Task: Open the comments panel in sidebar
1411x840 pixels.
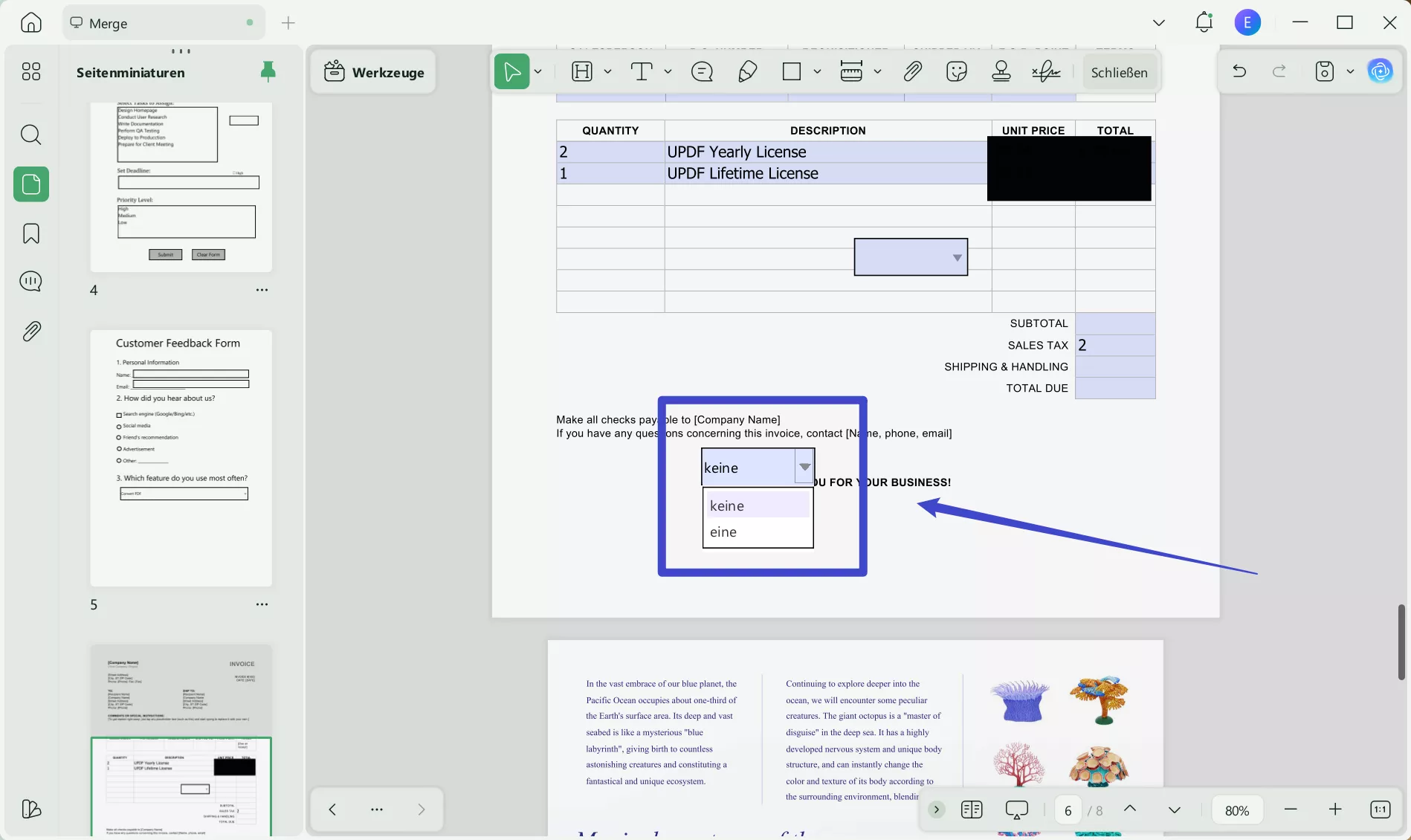Action: 30,282
